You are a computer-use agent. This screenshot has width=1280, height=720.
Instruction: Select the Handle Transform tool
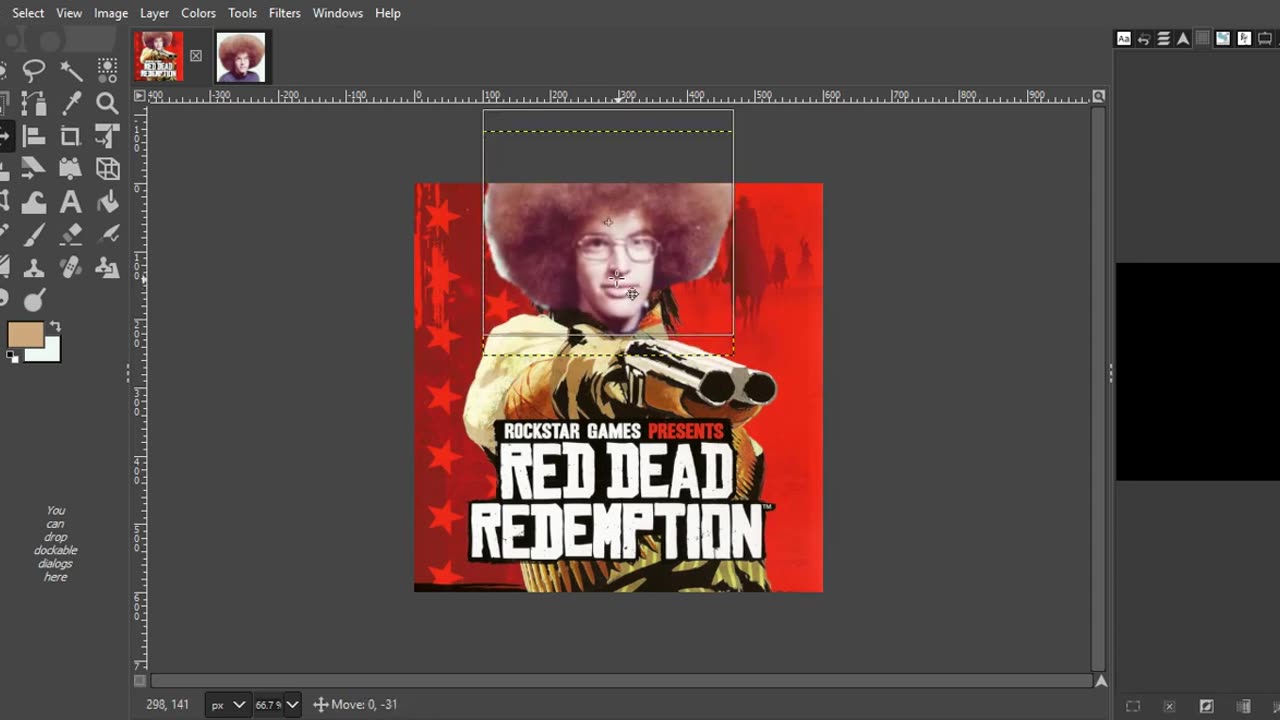point(71,169)
